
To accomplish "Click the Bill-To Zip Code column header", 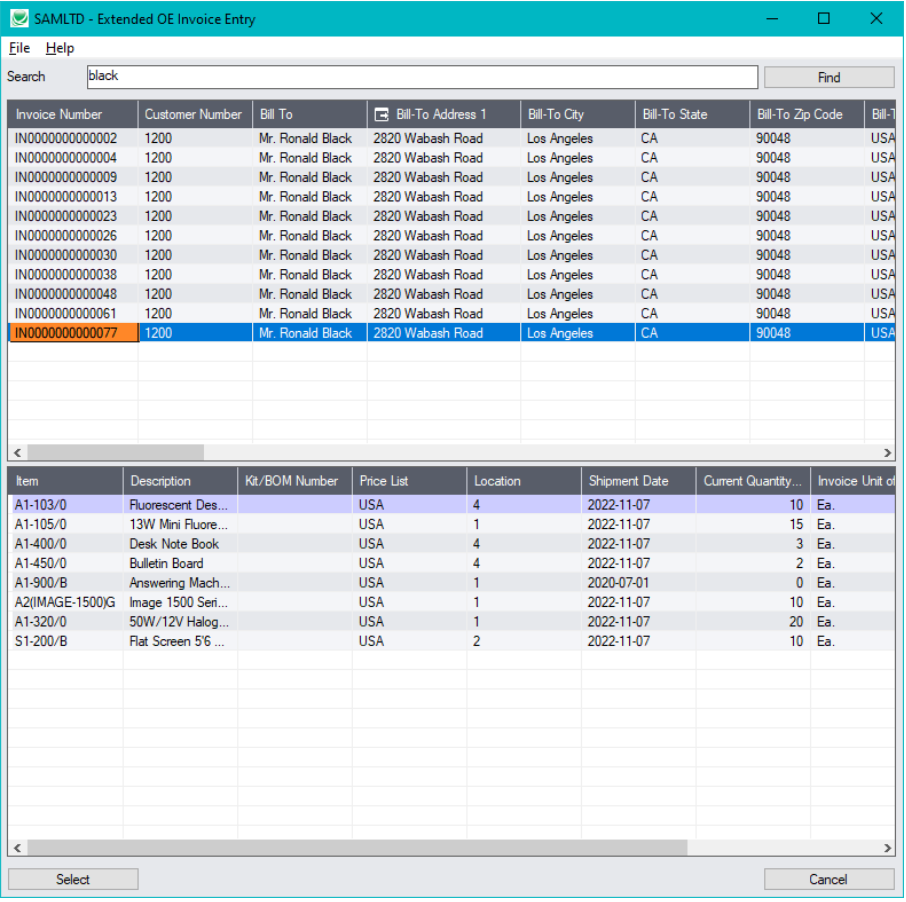I will [x=807, y=114].
